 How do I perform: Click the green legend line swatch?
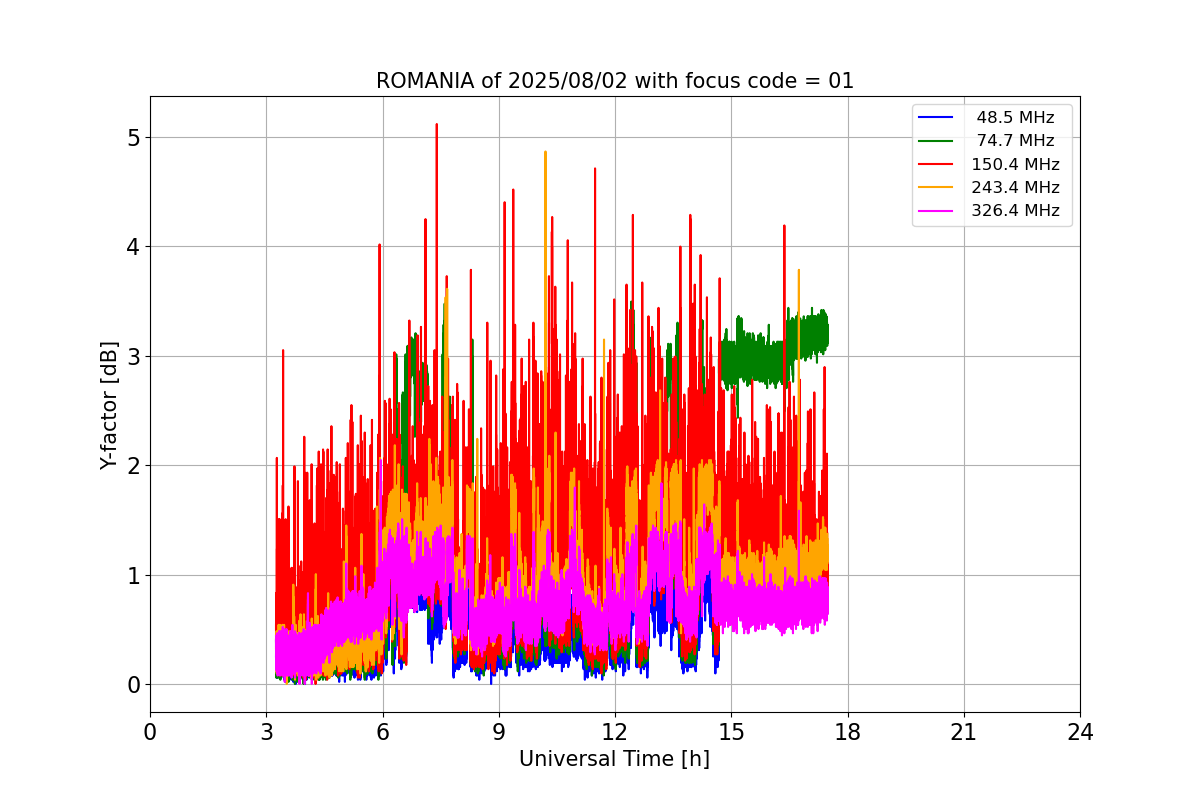(935, 141)
